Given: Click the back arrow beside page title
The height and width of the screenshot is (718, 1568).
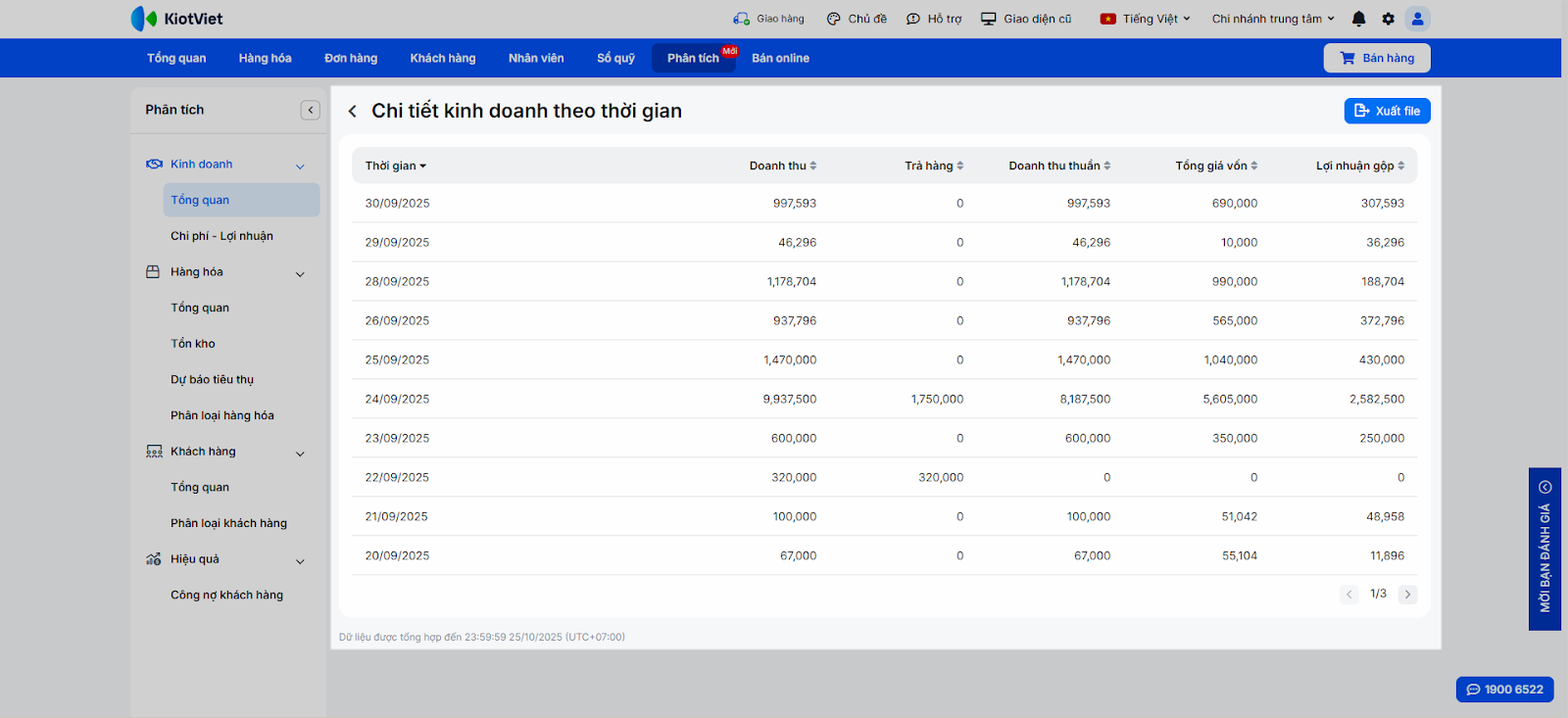Looking at the screenshot, I should click(x=353, y=112).
